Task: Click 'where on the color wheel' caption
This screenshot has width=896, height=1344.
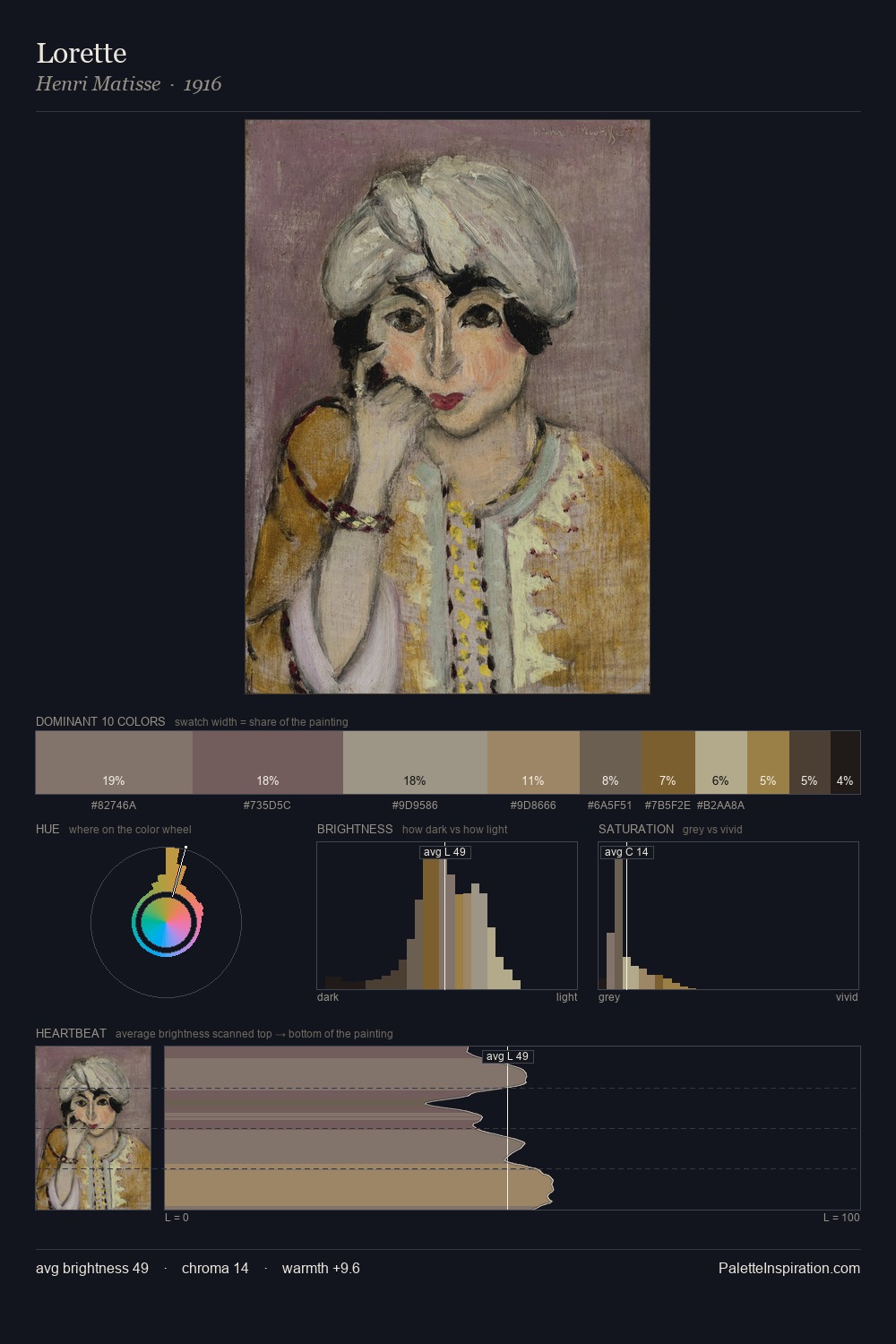Action: 130,830
